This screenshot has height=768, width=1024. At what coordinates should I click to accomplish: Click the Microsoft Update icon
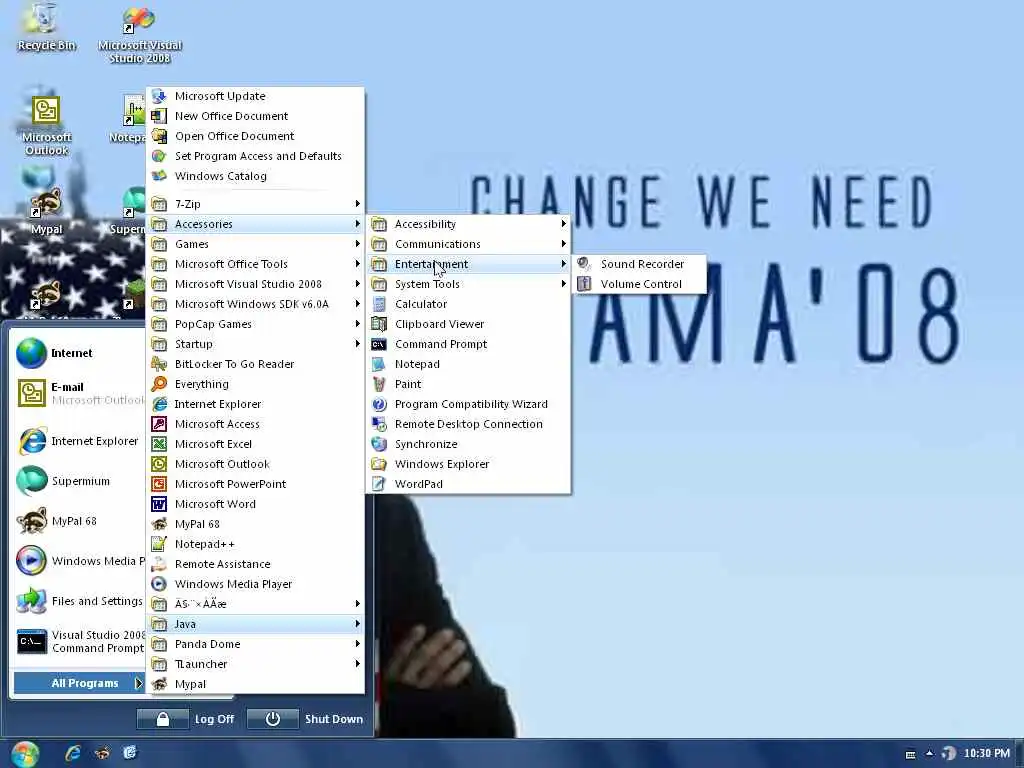(159, 96)
